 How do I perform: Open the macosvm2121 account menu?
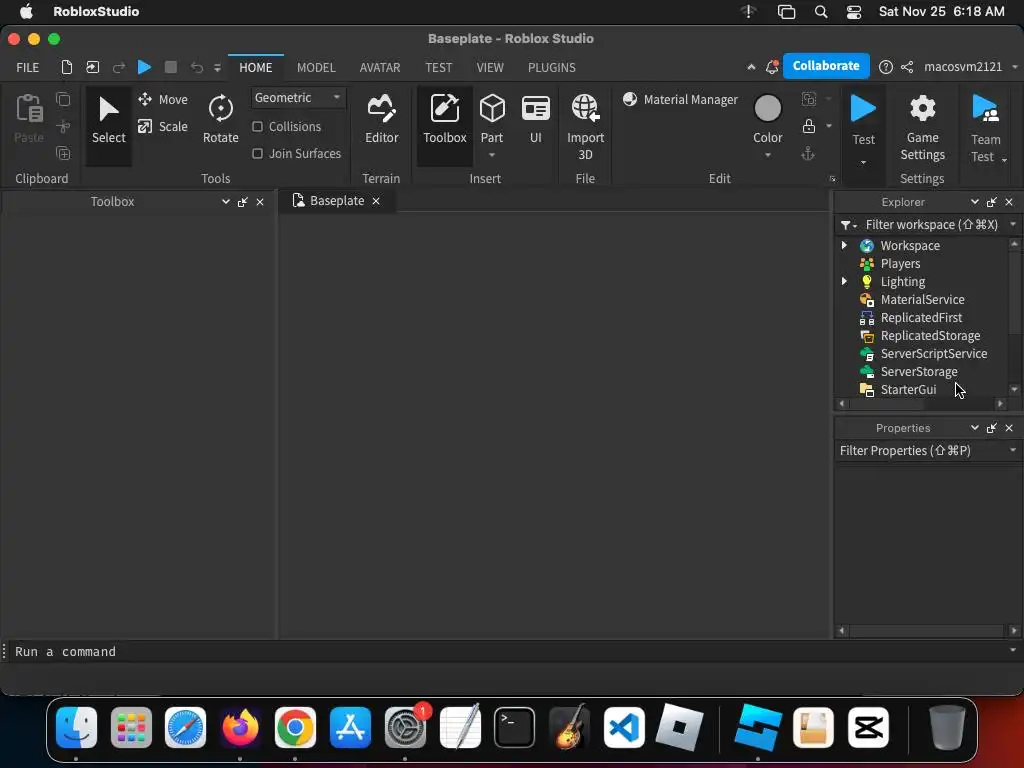coord(969,67)
